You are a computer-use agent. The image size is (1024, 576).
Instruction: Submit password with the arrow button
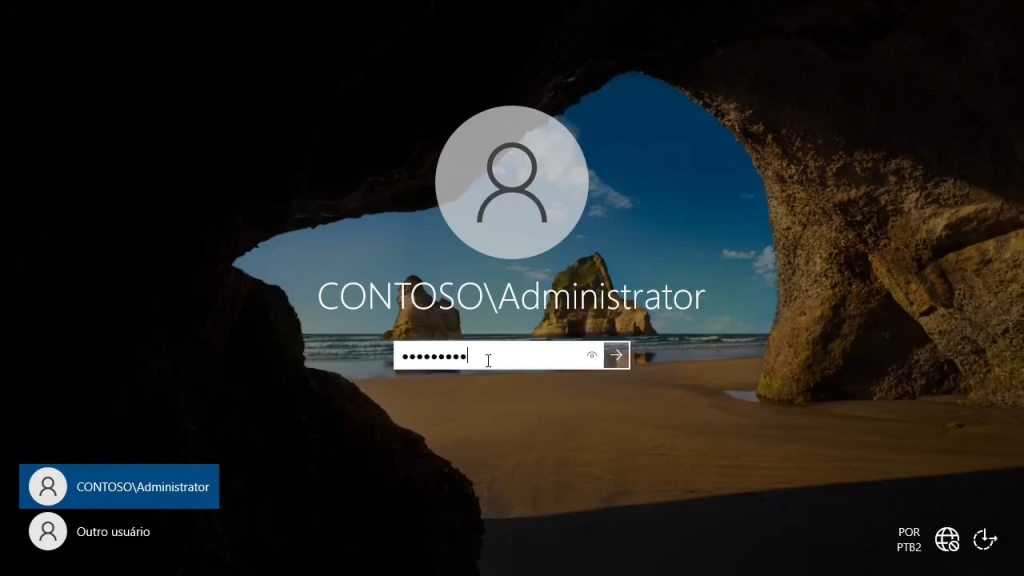tap(616, 355)
